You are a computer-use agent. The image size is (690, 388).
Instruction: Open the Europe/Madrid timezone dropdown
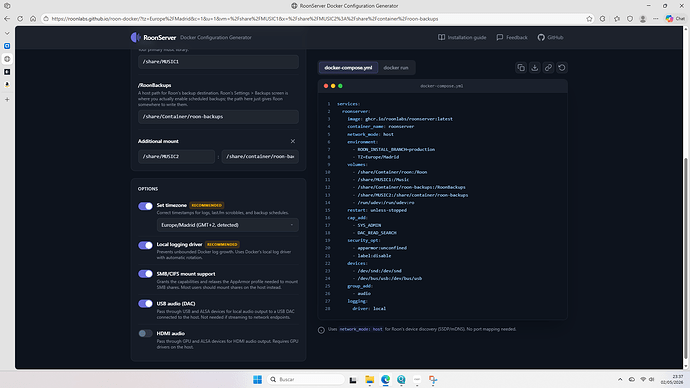coord(228,225)
